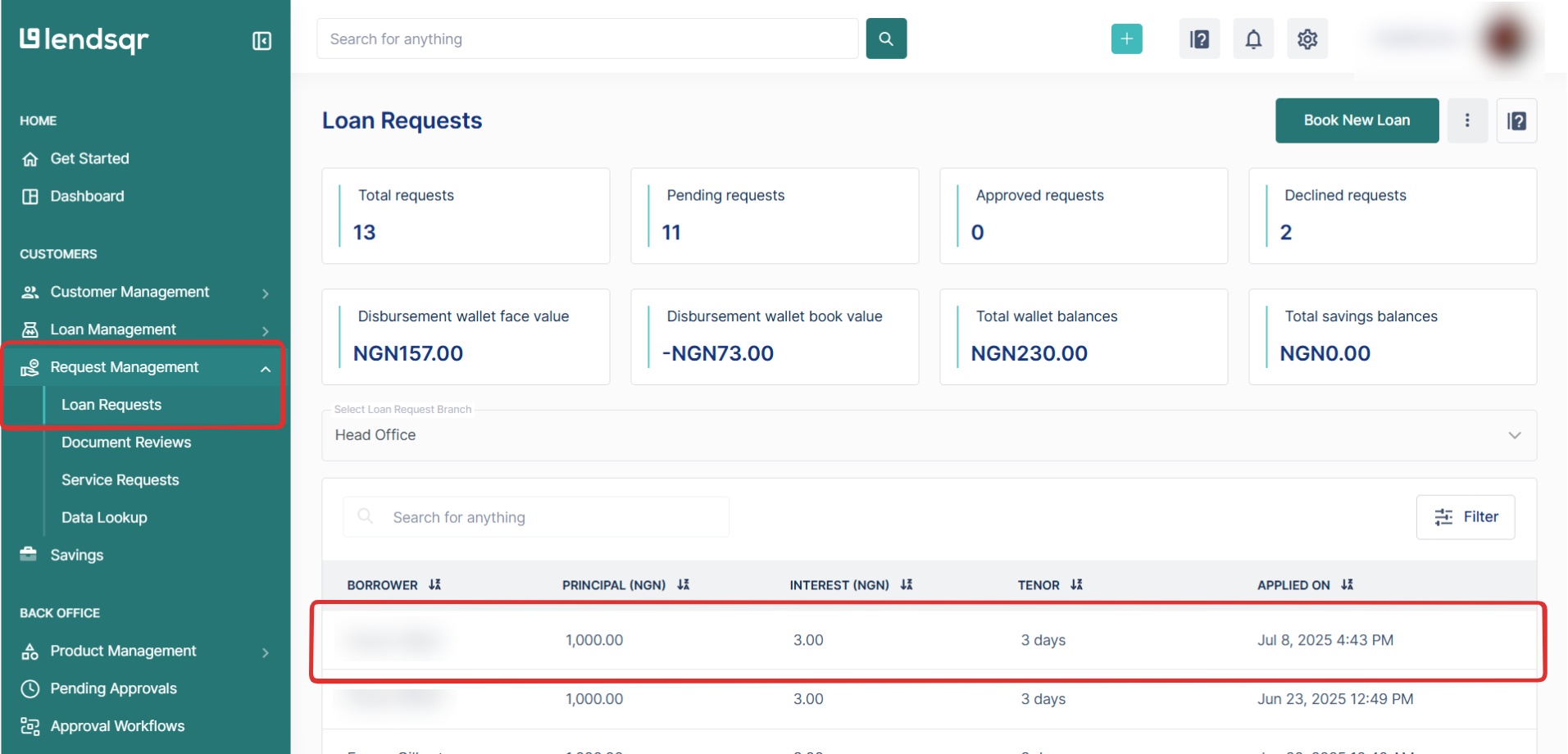Collapse the sidebar using the panel icon
Viewport: 1568px width, 754px height.
(261, 41)
